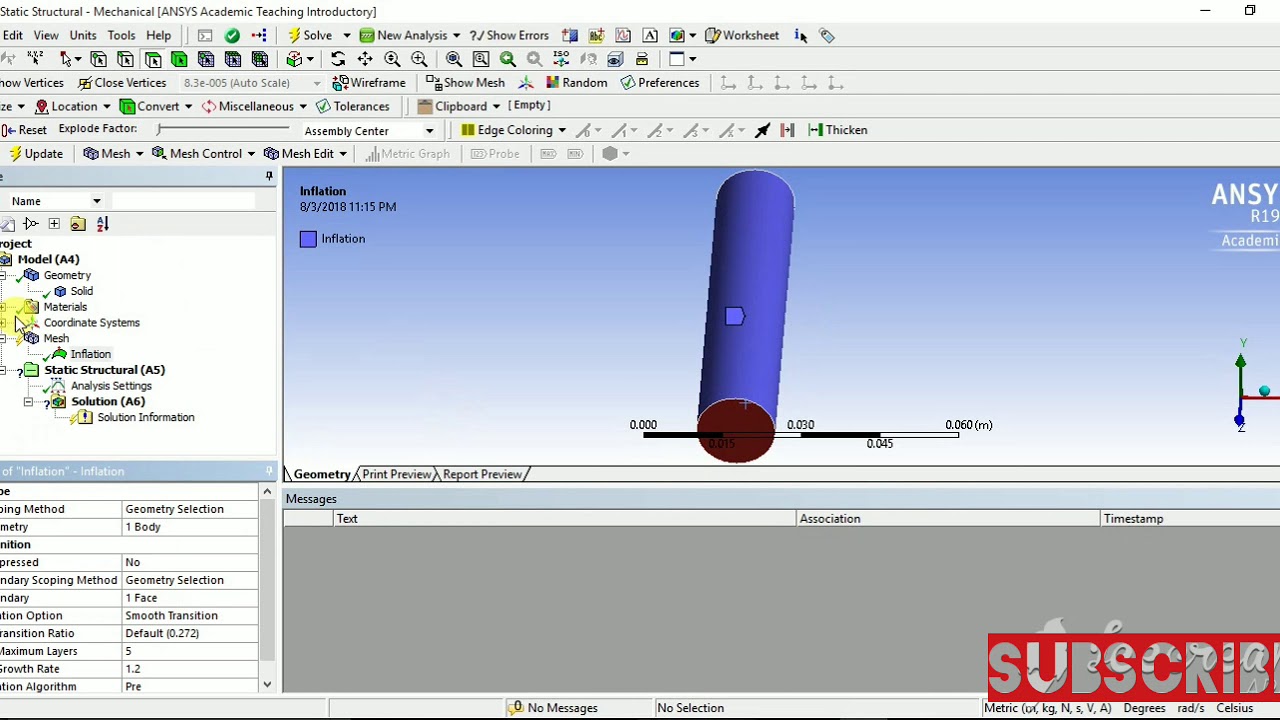The height and width of the screenshot is (720, 1280).
Task: Open the Units menu
Action: 83,35
